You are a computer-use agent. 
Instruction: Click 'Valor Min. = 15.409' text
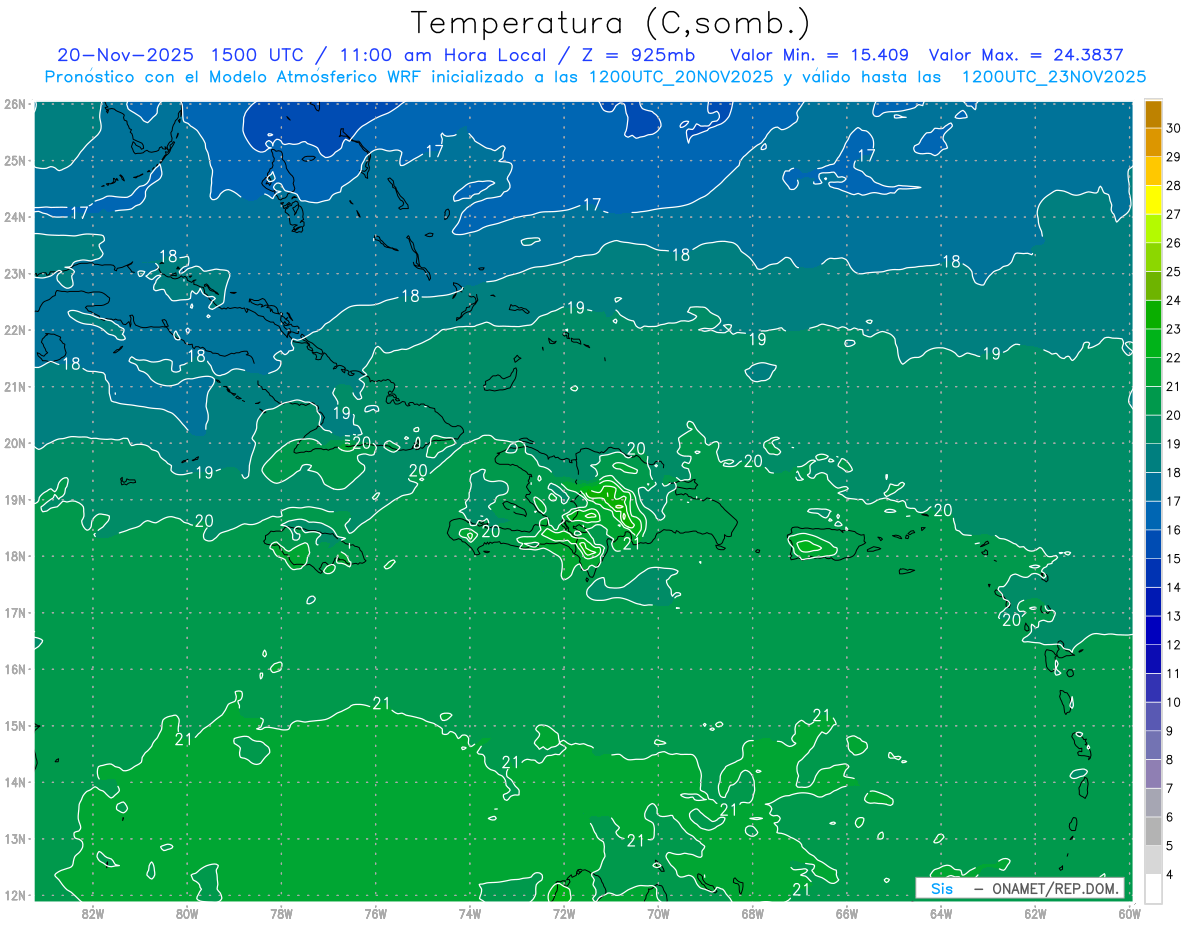coord(820,55)
